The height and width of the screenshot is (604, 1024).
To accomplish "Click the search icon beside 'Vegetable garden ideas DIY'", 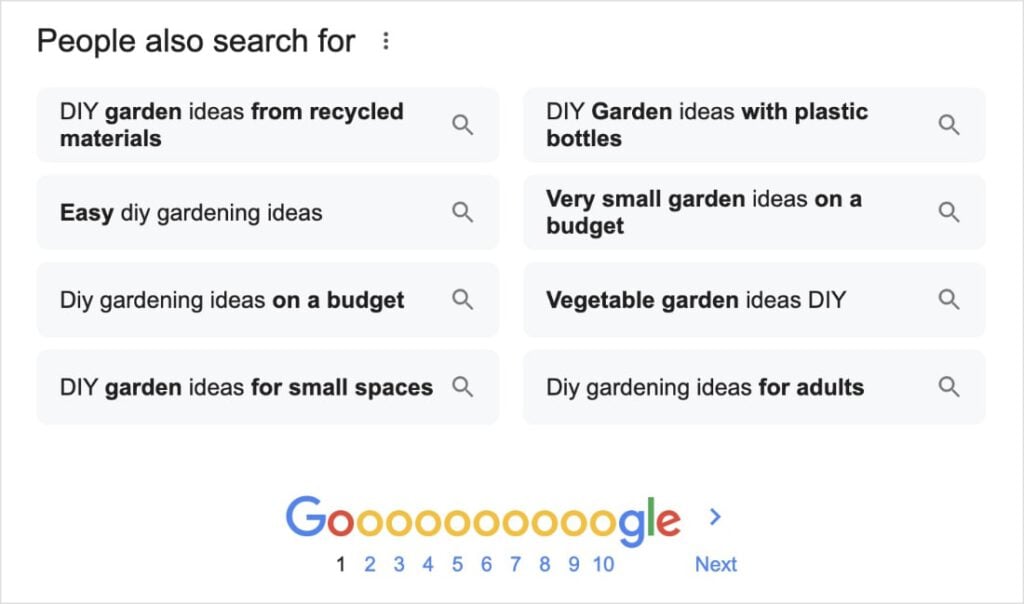I will pos(948,299).
